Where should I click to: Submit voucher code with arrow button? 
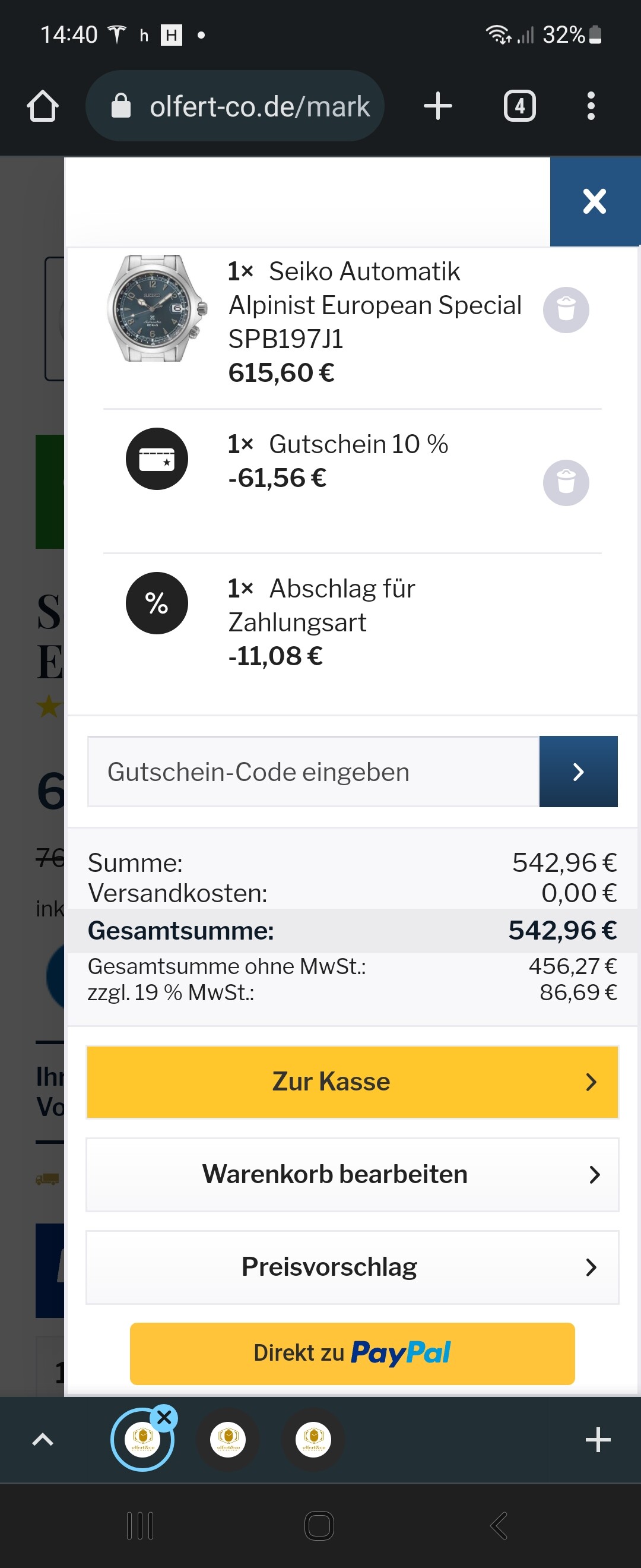click(577, 771)
